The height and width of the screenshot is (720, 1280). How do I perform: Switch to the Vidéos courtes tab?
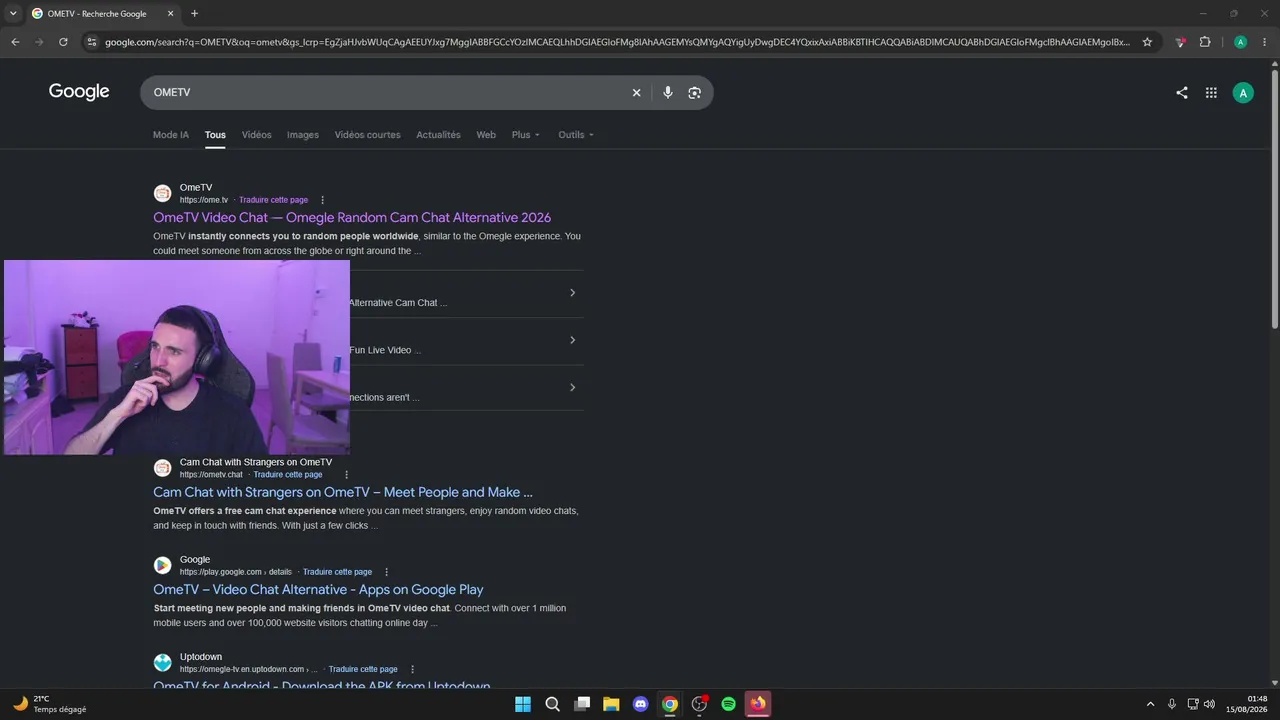pyautogui.click(x=368, y=135)
